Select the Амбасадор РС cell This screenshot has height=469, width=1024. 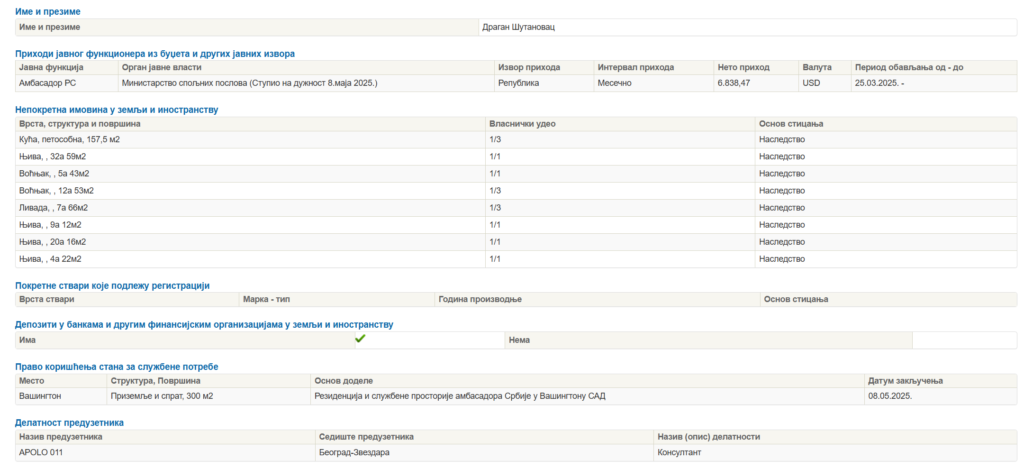coord(48,83)
